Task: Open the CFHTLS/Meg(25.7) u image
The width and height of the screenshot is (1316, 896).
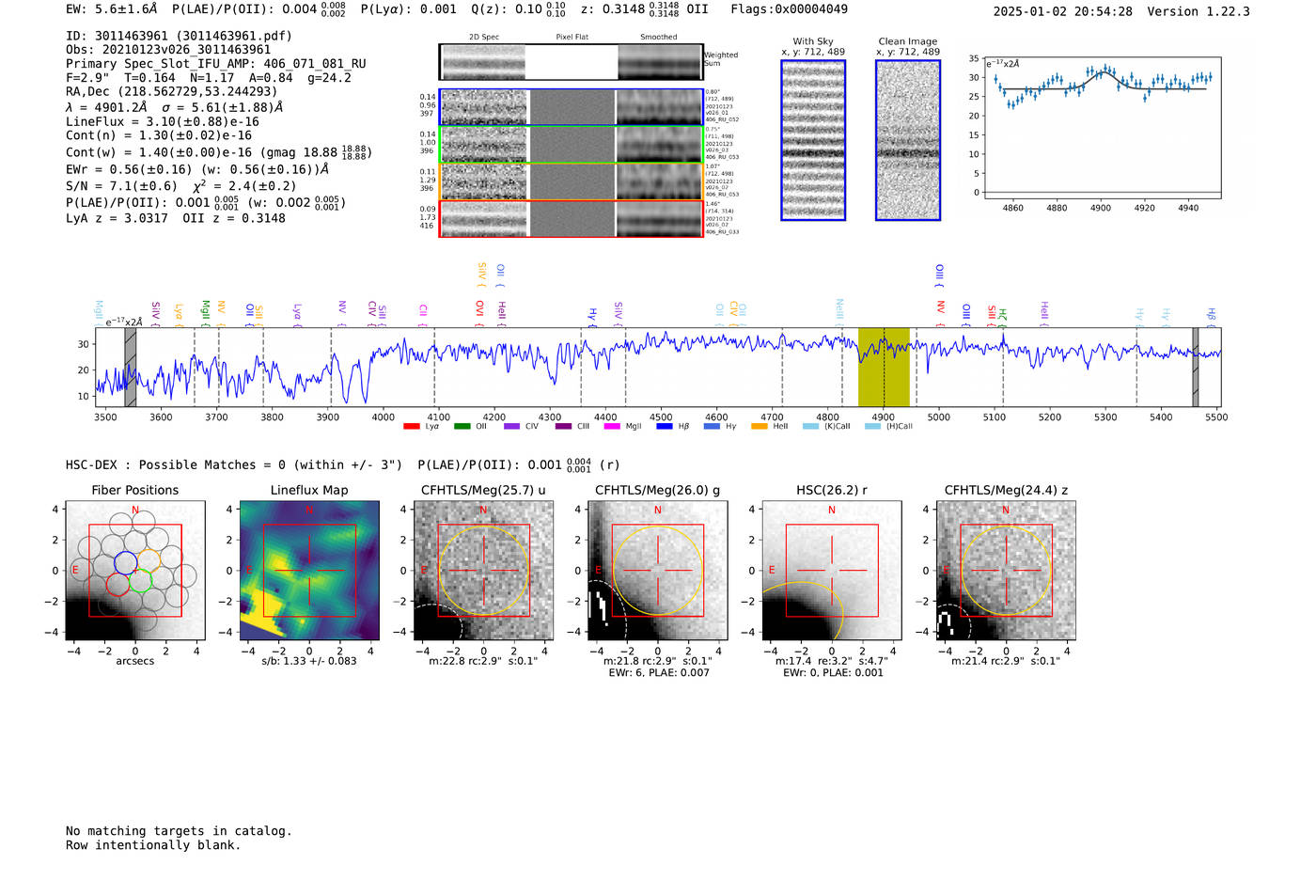Action: (483, 570)
